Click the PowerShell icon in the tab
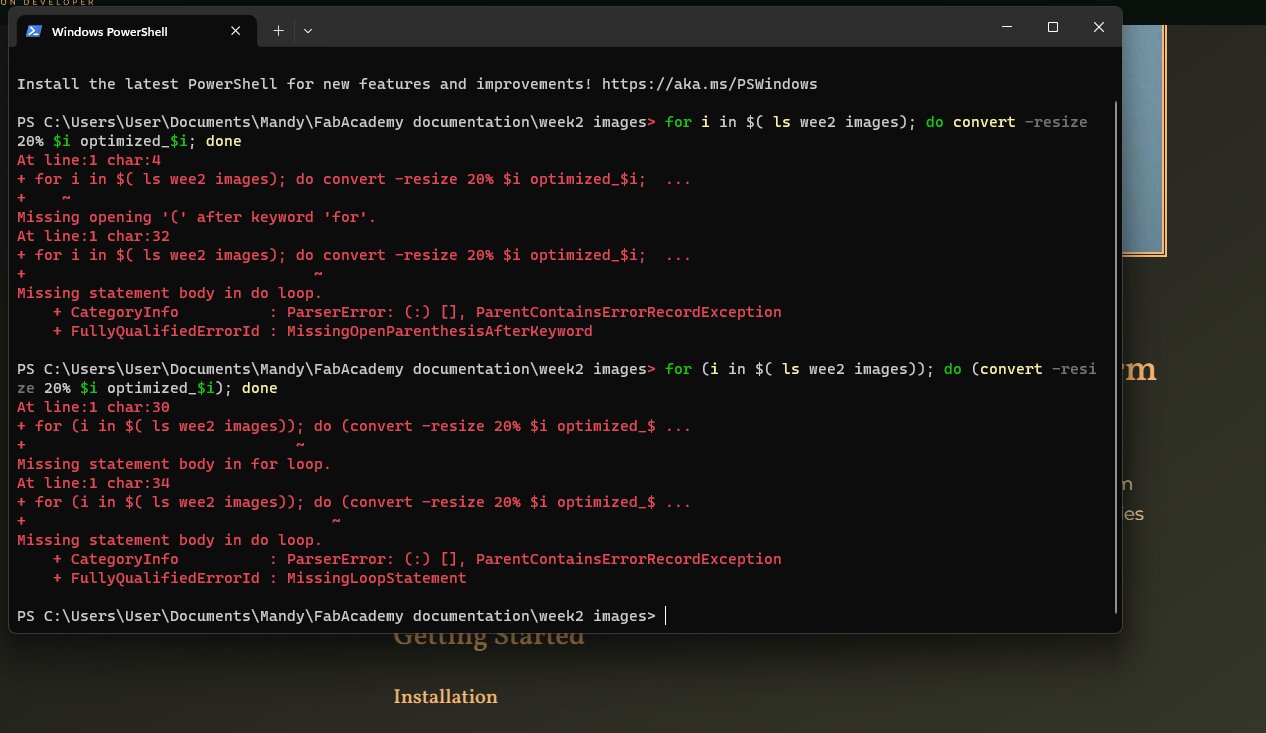This screenshot has height=733, width=1266. [33, 31]
